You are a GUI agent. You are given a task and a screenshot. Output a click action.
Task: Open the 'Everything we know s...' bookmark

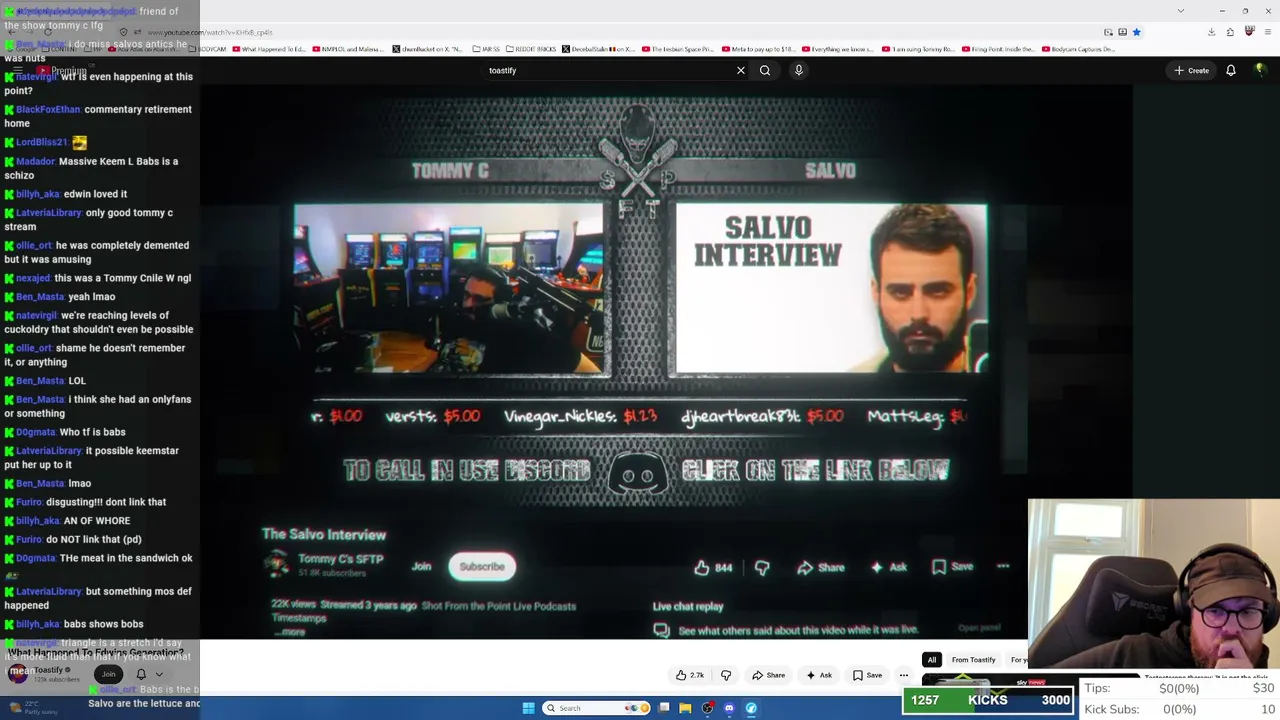pos(837,49)
